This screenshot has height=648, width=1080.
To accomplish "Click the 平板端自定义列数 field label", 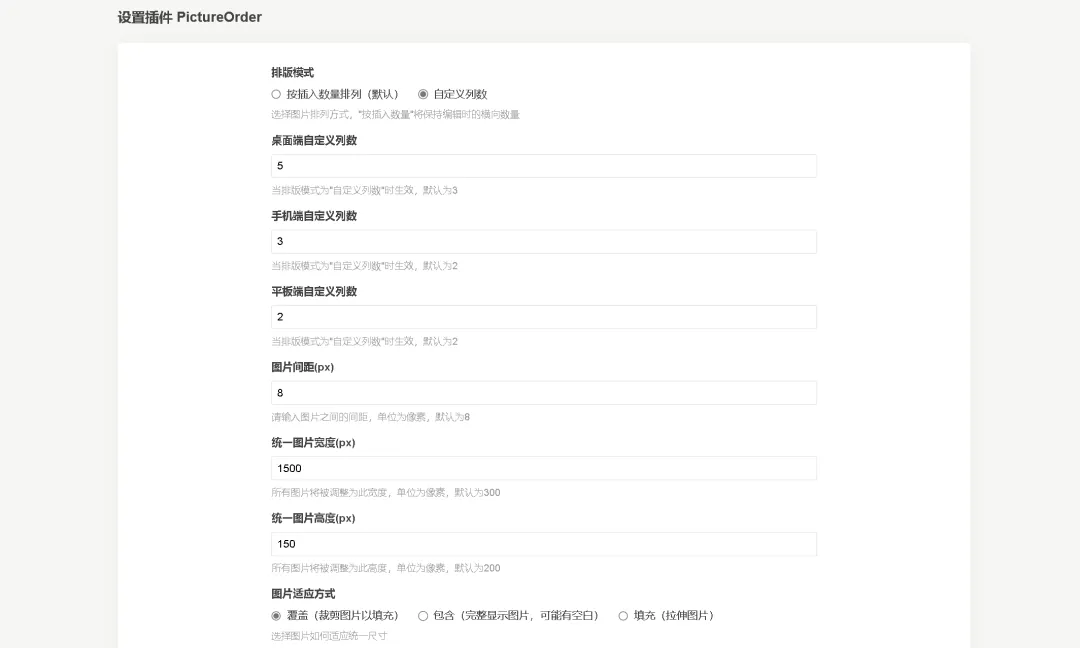I will point(314,292).
